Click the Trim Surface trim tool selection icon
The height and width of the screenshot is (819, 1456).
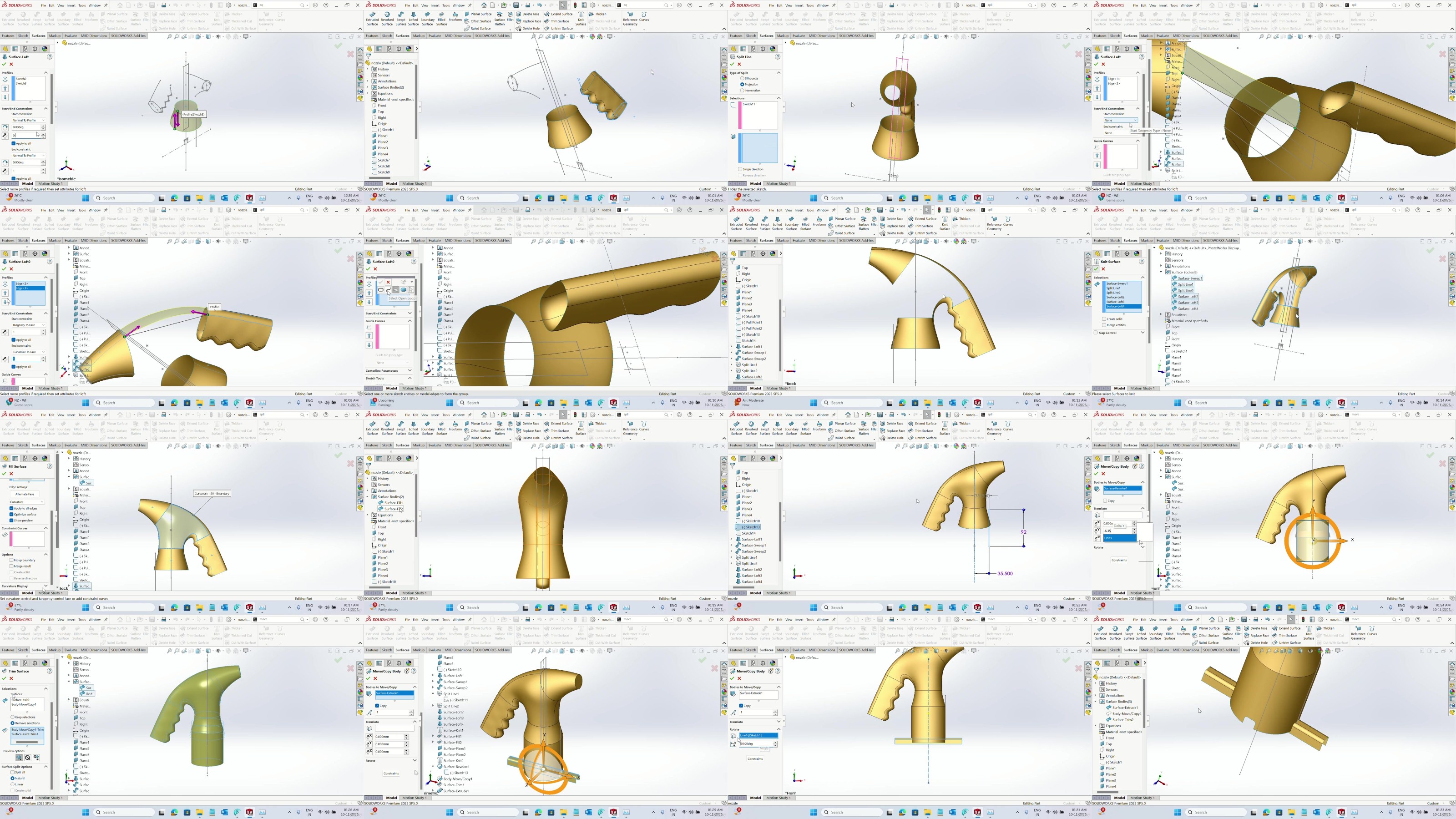pyautogui.click(x=5, y=701)
